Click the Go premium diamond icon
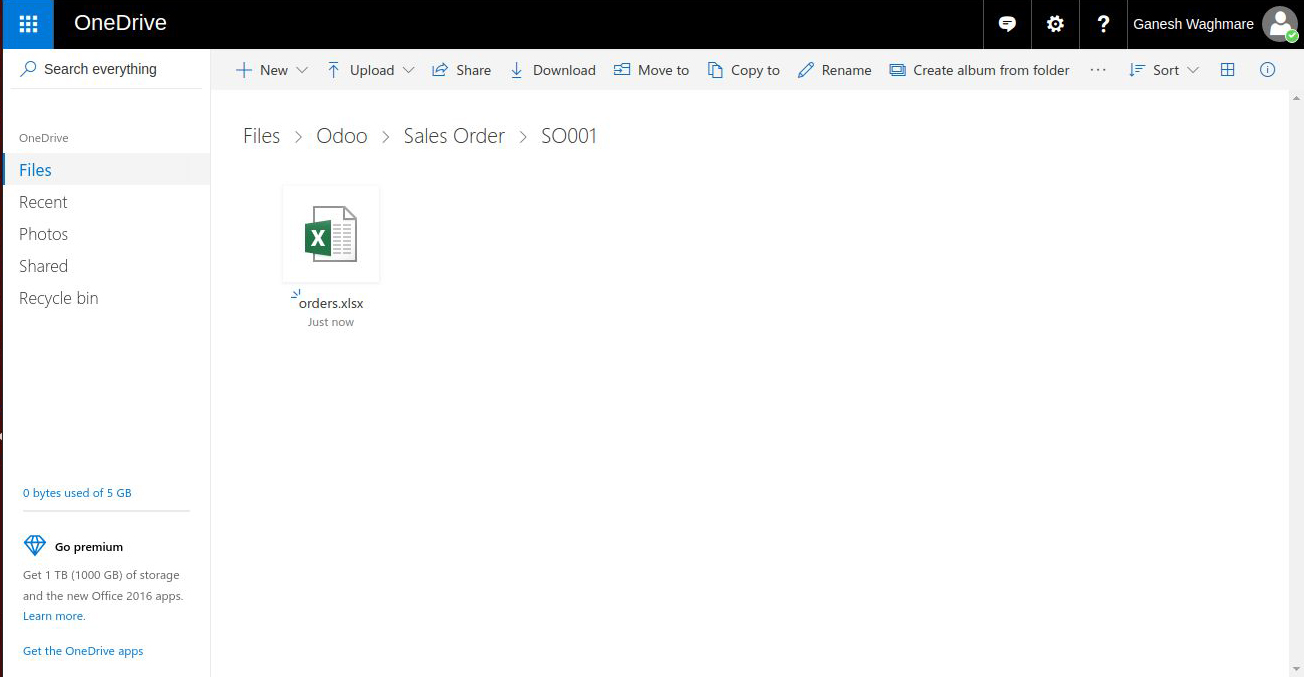This screenshot has width=1304, height=677. (35, 546)
